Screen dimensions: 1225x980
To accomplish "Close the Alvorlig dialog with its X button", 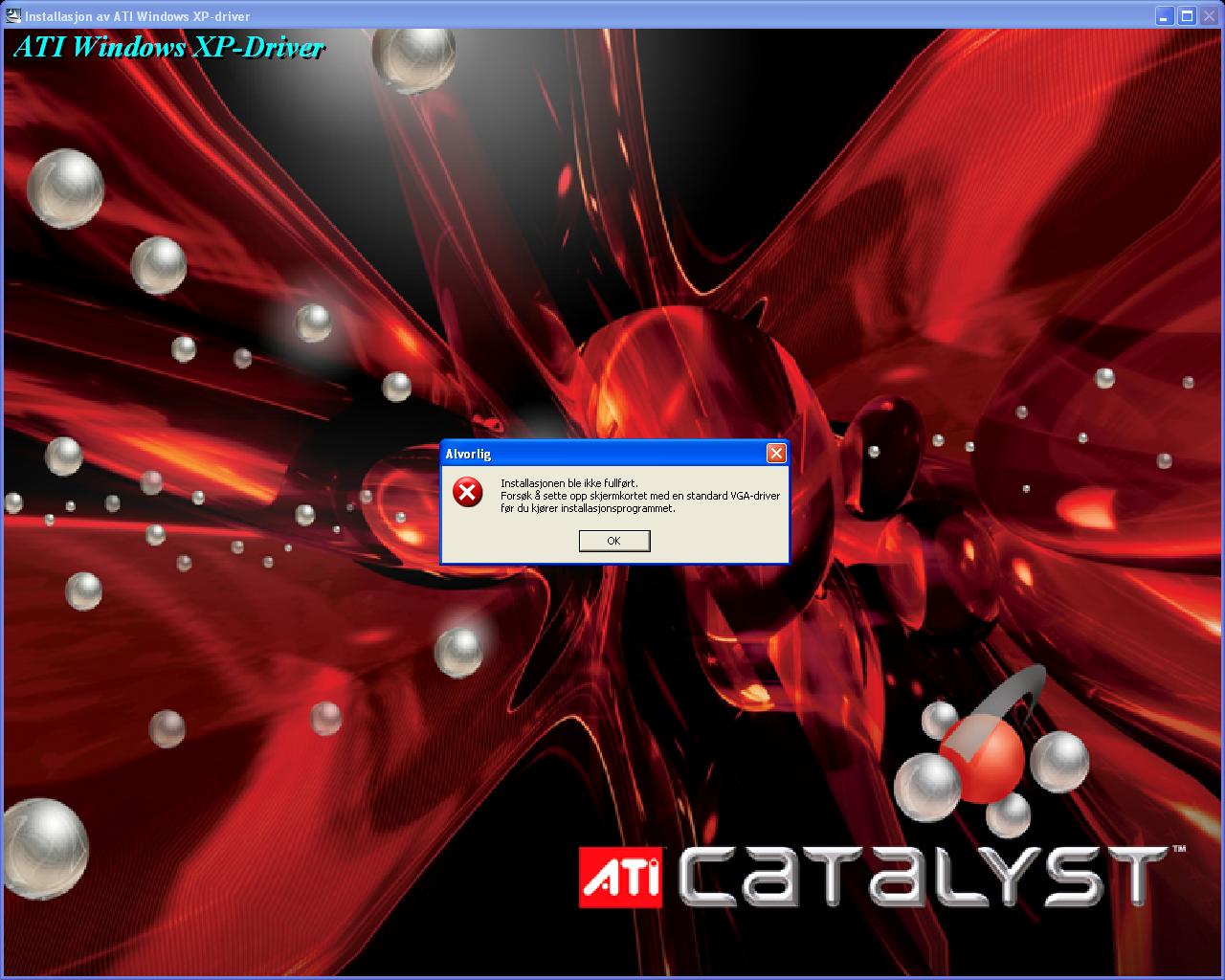I will (776, 454).
